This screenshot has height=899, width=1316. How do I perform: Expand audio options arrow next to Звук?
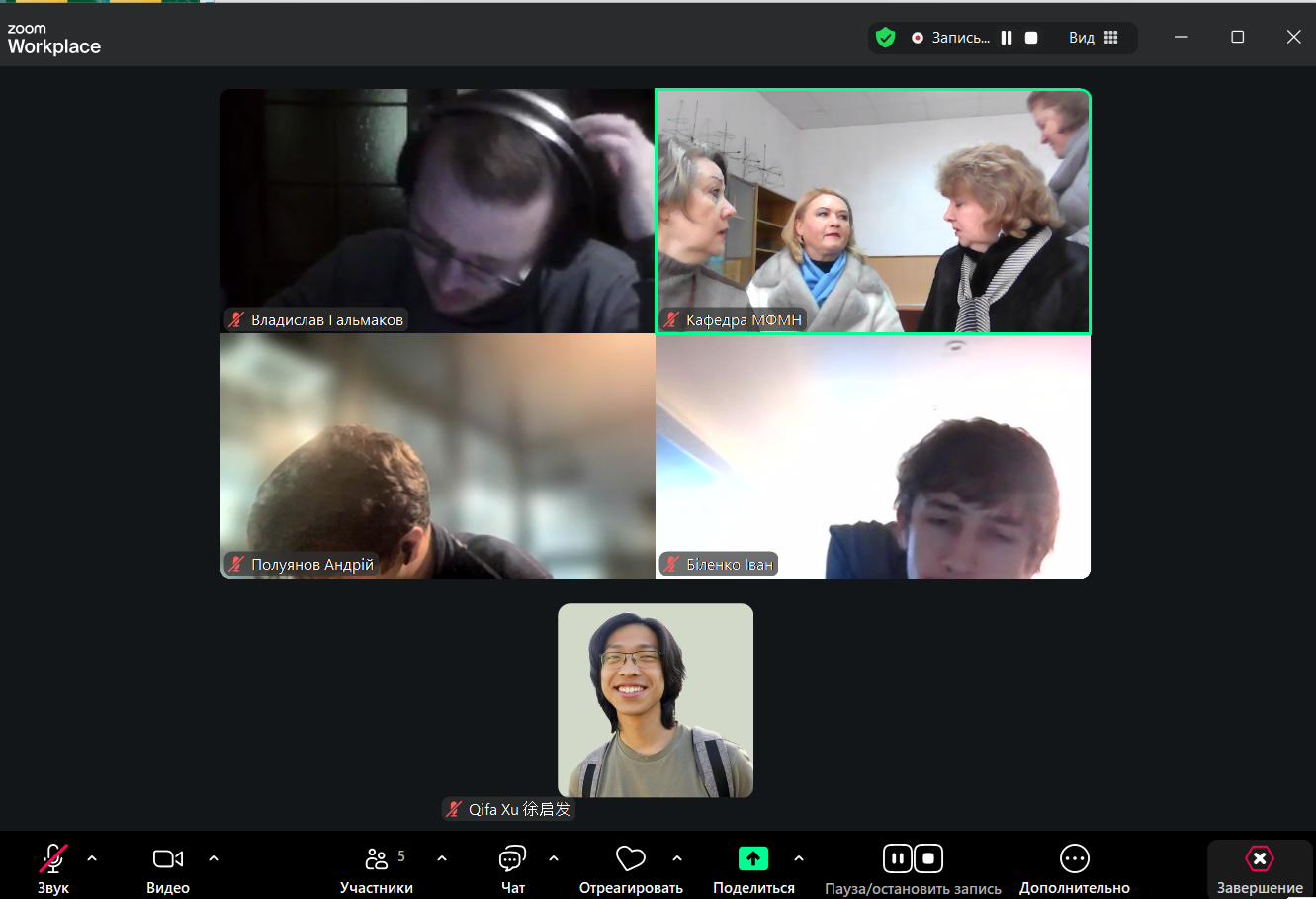(92, 858)
